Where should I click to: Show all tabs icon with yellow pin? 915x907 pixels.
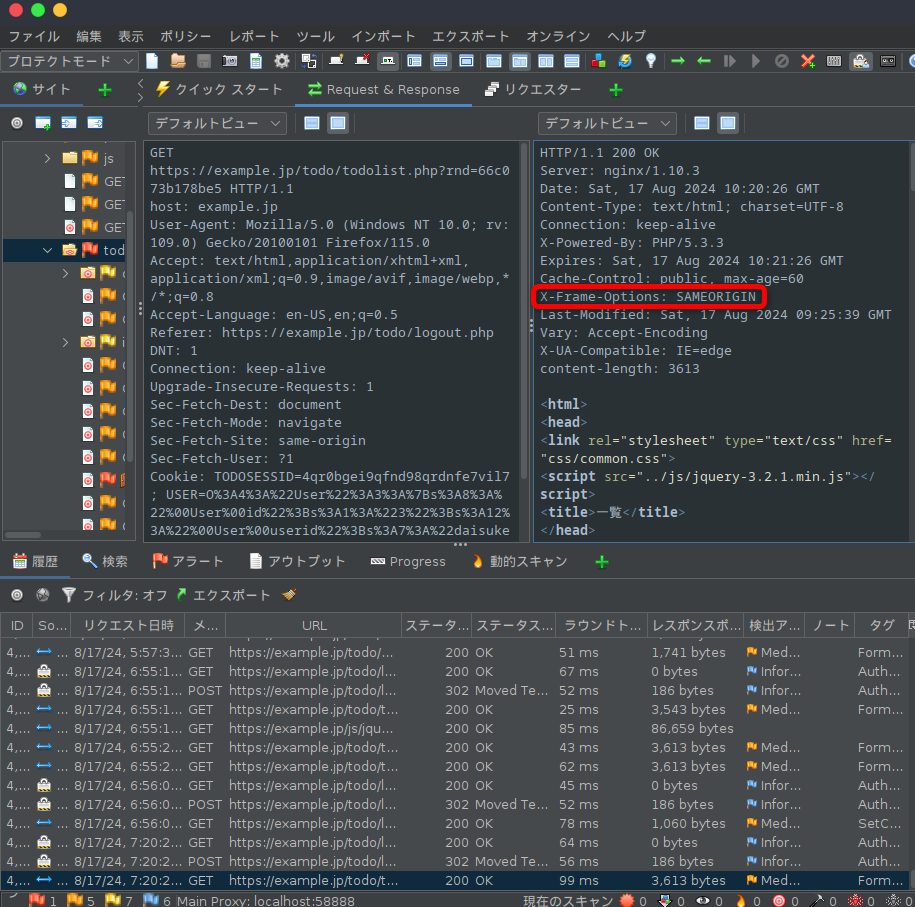point(336,61)
